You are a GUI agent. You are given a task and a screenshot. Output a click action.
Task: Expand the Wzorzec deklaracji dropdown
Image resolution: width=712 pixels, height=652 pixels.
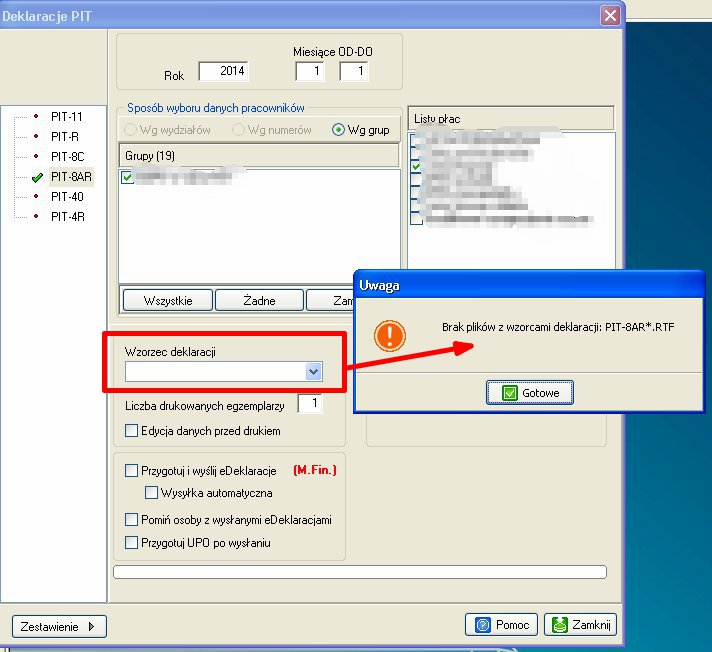tap(313, 372)
